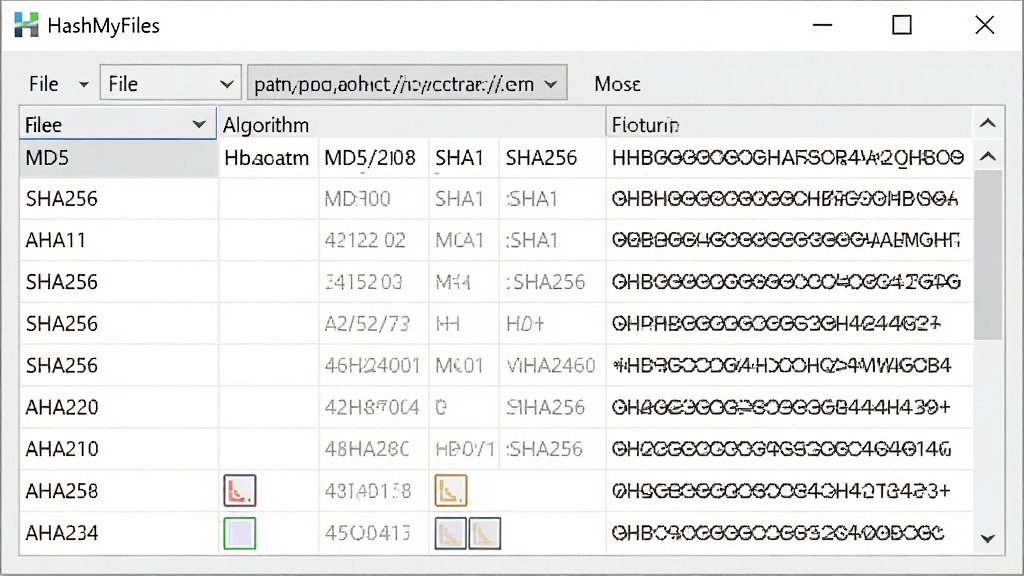Click the second gray icon in AHA234 row

tap(485, 533)
